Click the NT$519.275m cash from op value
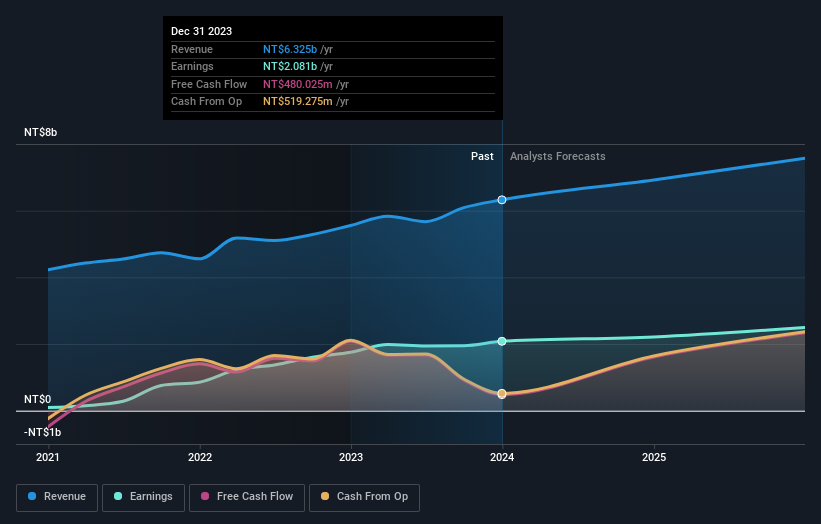 (x=297, y=102)
